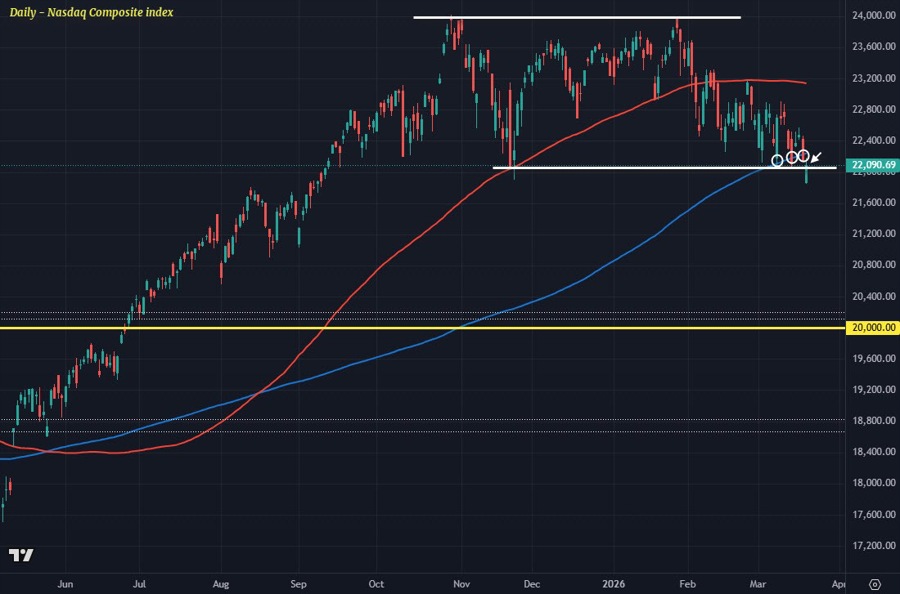Click the Daily - Nasdaq Composite index title
The height and width of the screenshot is (594, 900).
click(x=91, y=12)
